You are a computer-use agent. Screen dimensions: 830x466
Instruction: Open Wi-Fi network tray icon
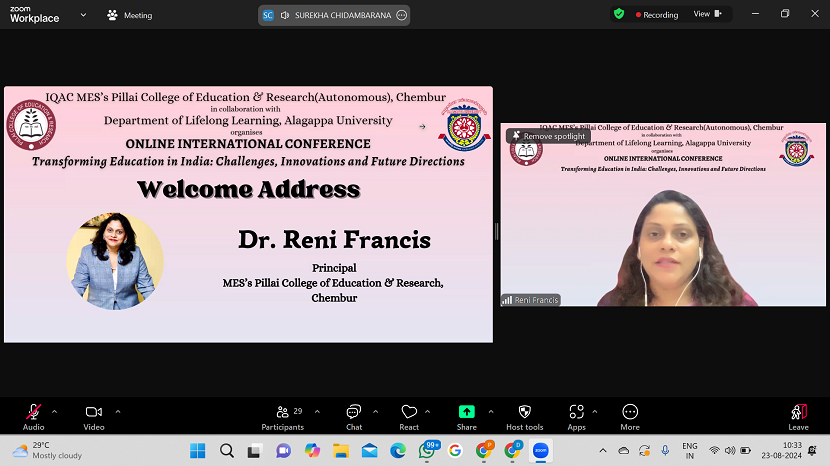714,451
